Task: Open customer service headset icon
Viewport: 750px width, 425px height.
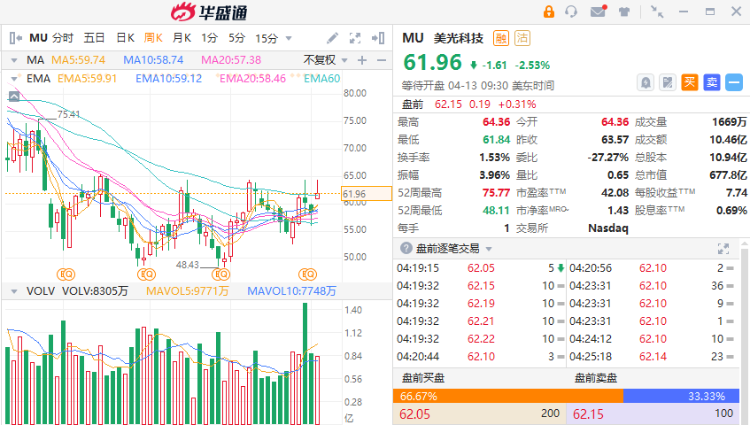Action: 571,11
